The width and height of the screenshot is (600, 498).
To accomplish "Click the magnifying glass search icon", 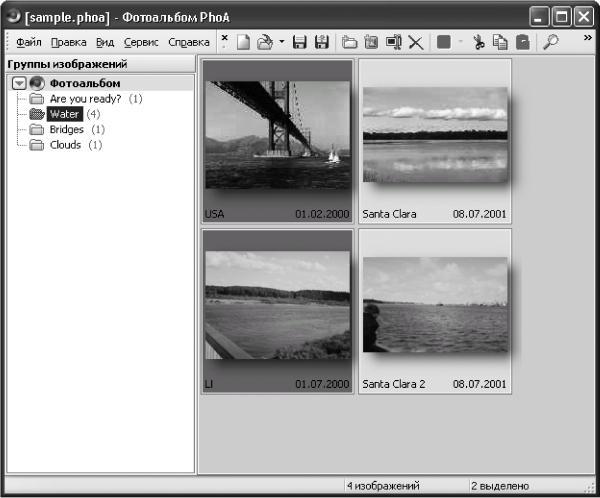I will (x=551, y=42).
